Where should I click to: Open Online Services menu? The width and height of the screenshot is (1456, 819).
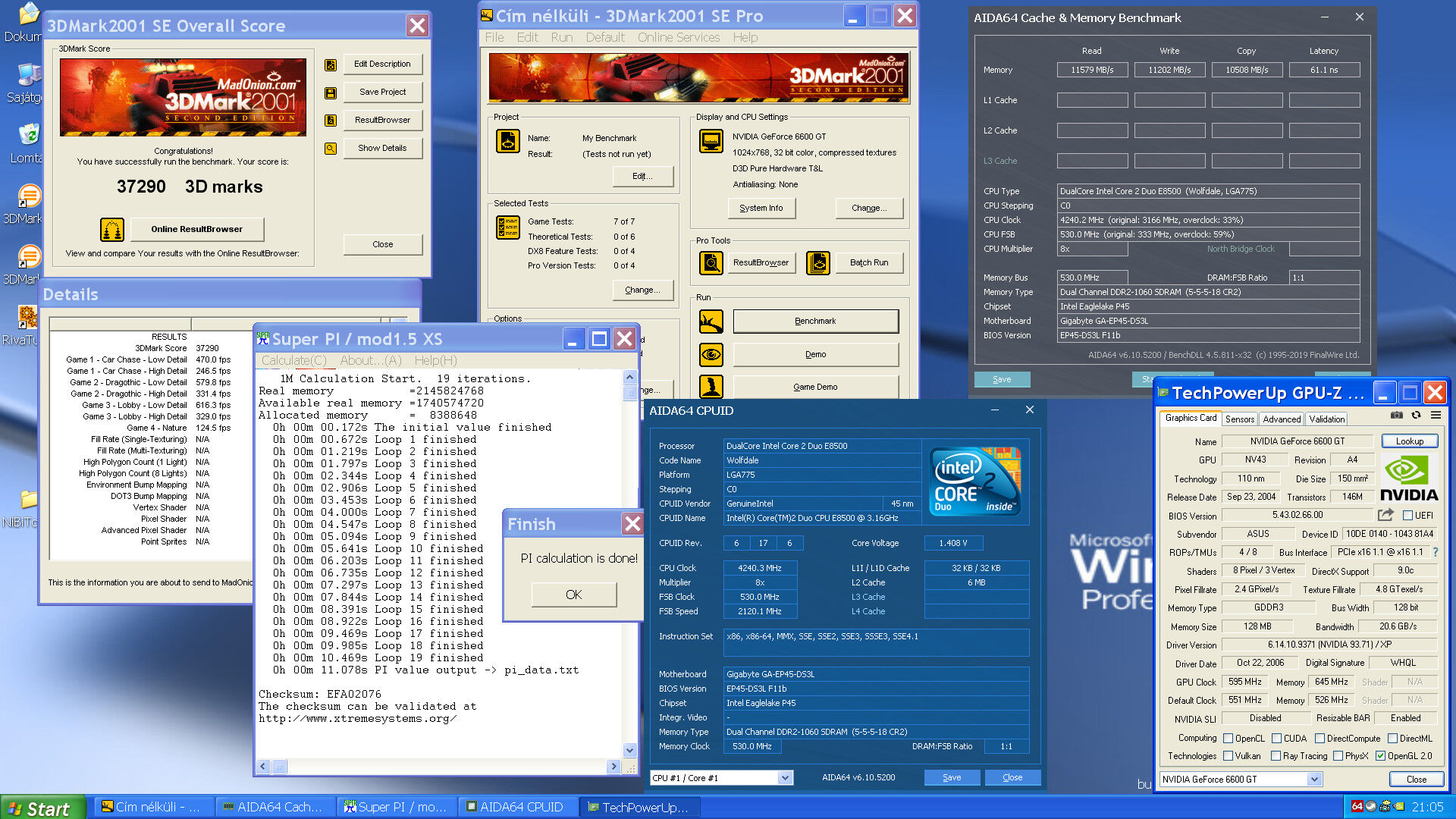pyautogui.click(x=679, y=37)
